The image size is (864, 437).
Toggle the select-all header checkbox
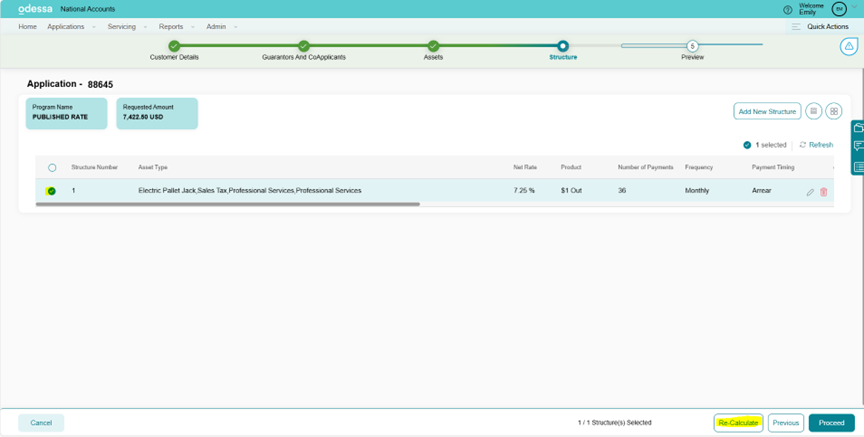[52, 167]
